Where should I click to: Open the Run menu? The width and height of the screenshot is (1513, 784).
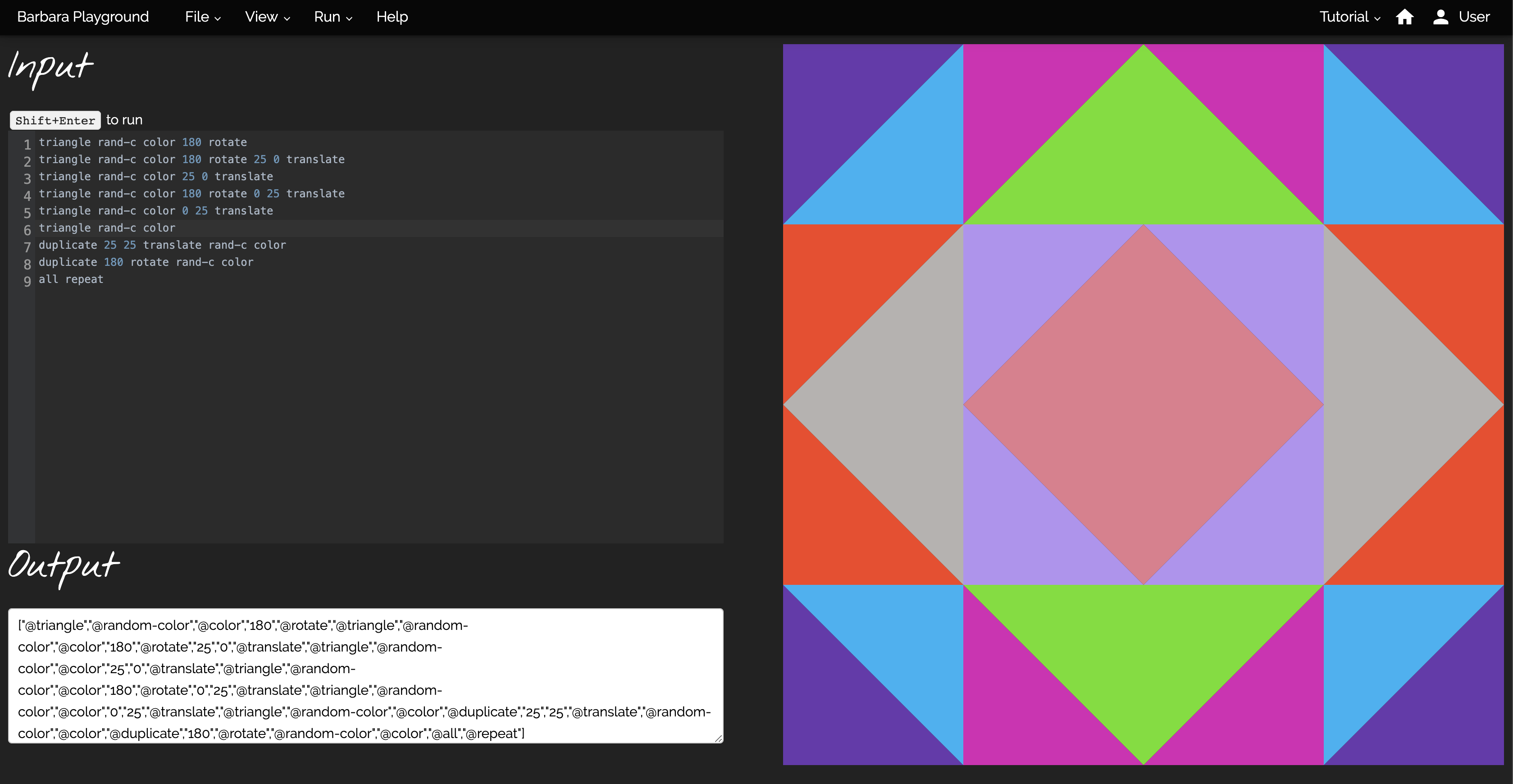pyautogui.click(x=333, y=17)
